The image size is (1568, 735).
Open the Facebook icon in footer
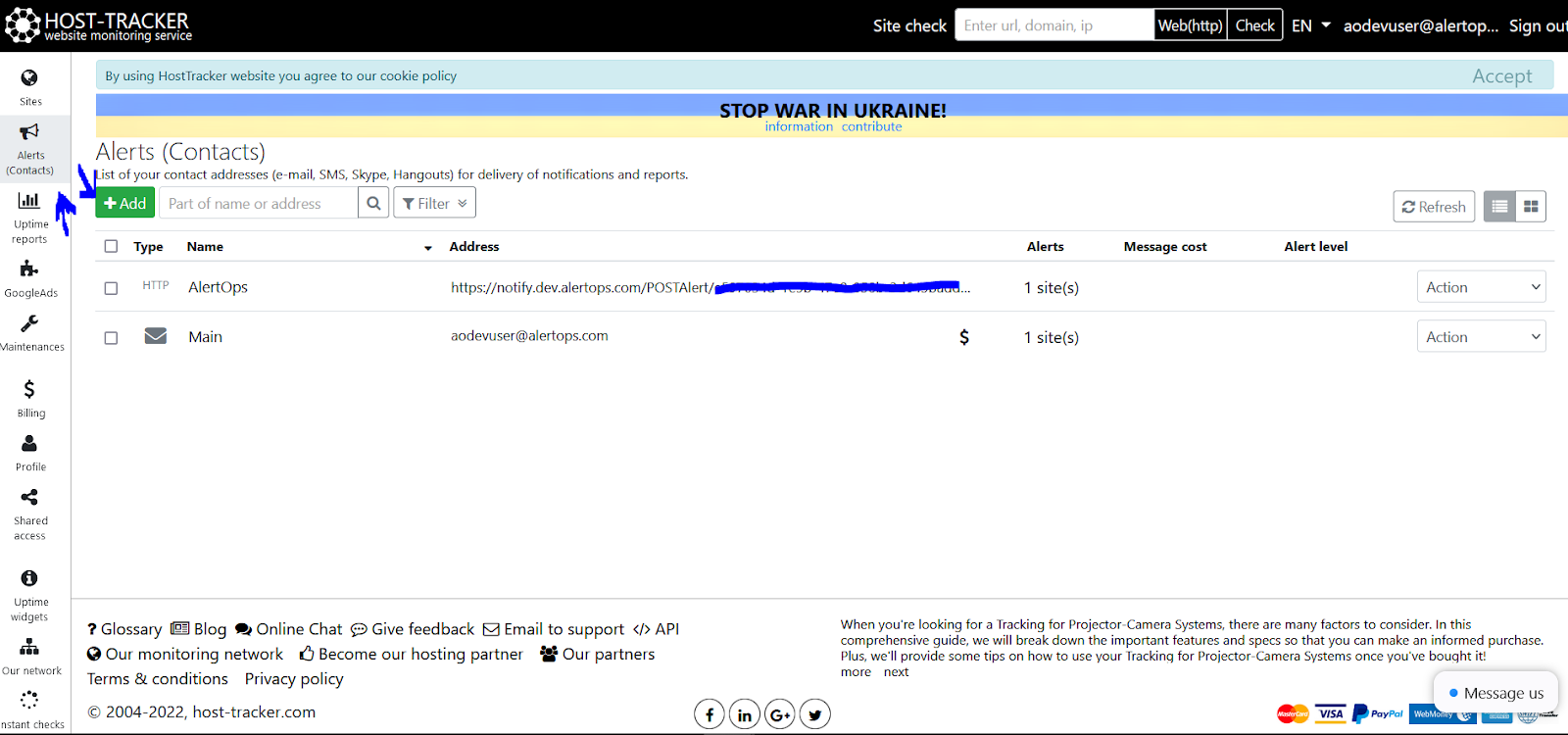[710, 714]
